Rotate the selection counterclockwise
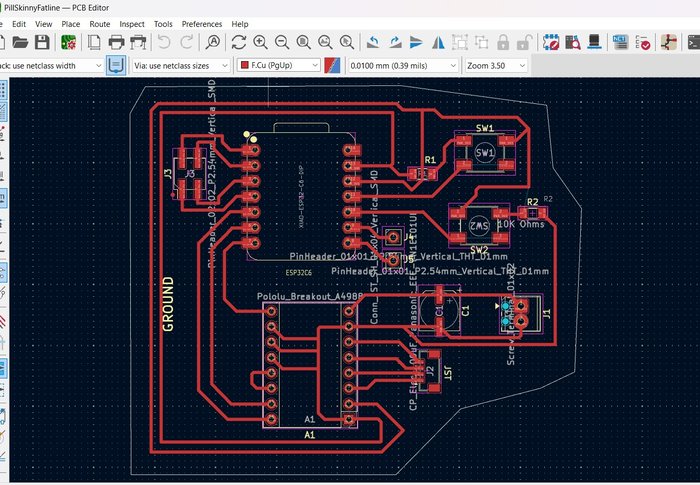This screenshot has width=700, height=485. [x=373, y=42]
